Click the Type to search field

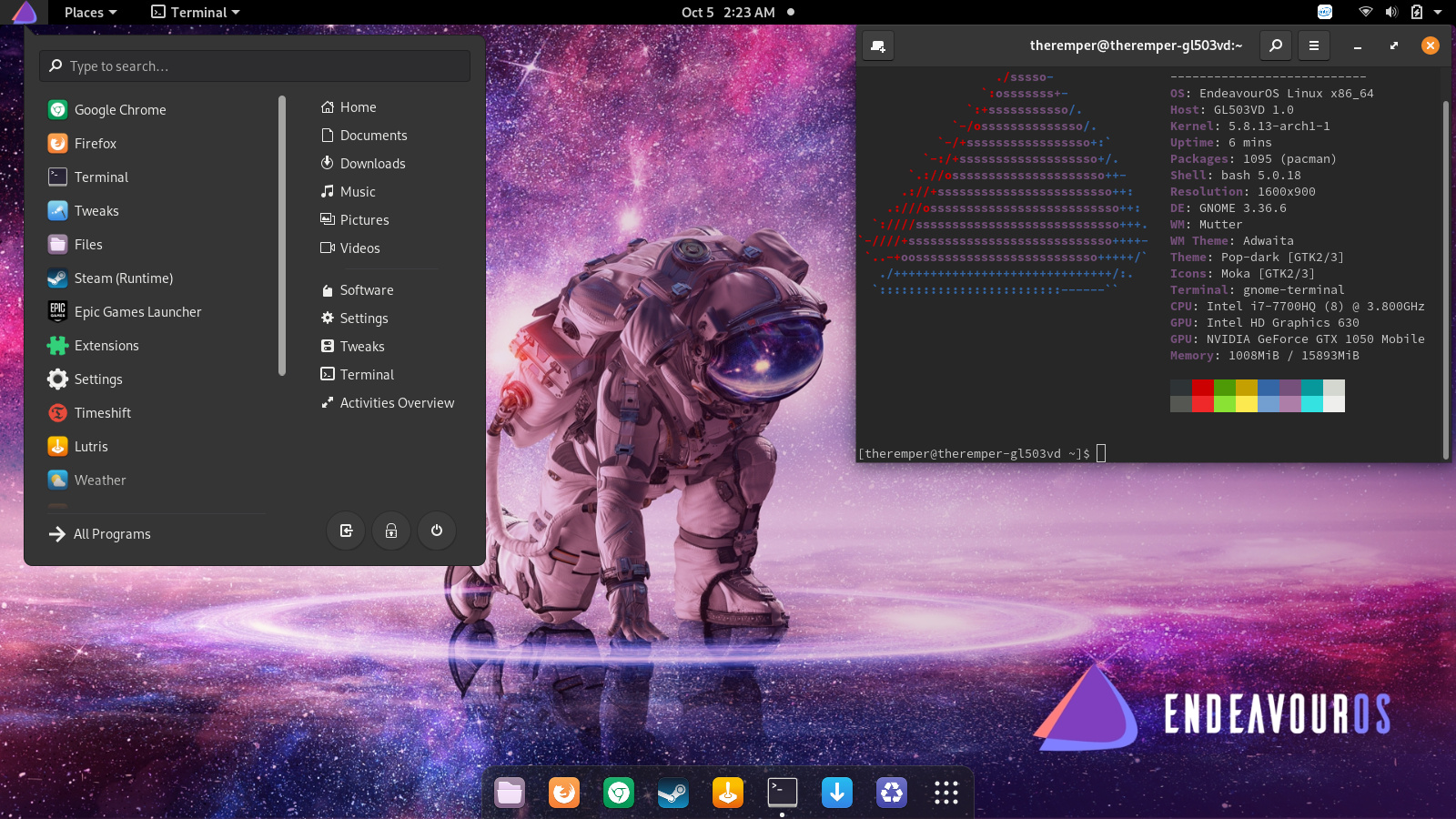click(255, 66)
